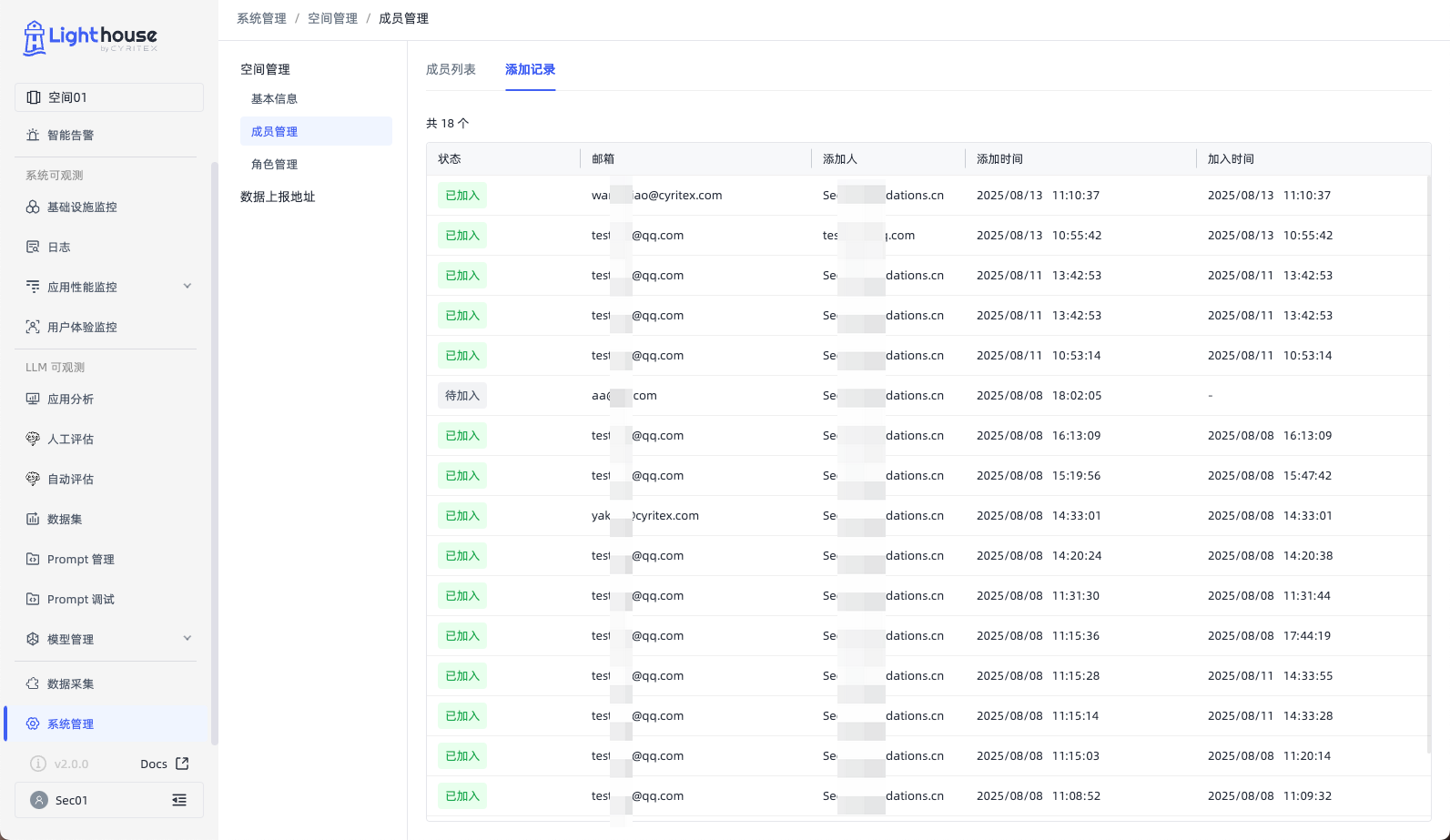Open 自动评估 icon
The image size is (1450, 840).
pos(33,479)
